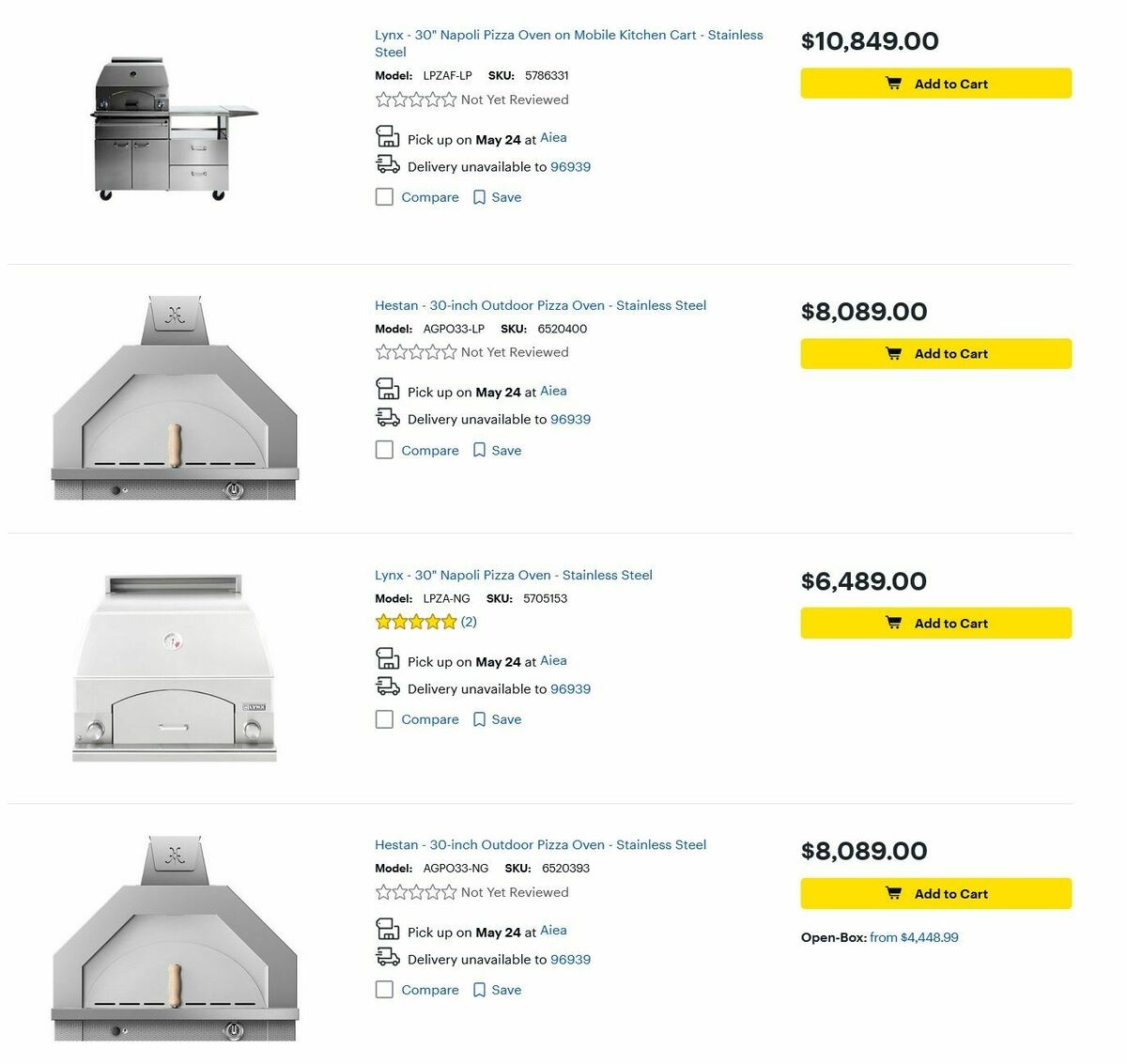1127x1064 pixels.
Task: View the (2) reviews for Lynx Napoli oven
Action: tap(469, 622)
